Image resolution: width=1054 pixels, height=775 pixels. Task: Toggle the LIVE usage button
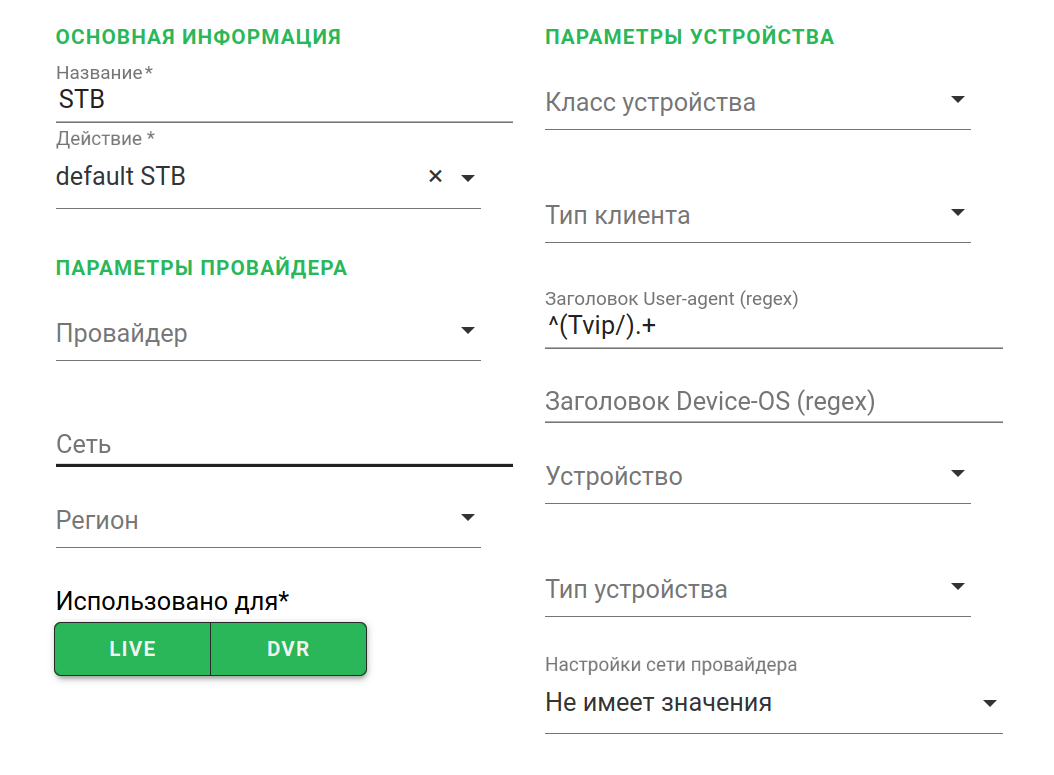pos(133,649)
